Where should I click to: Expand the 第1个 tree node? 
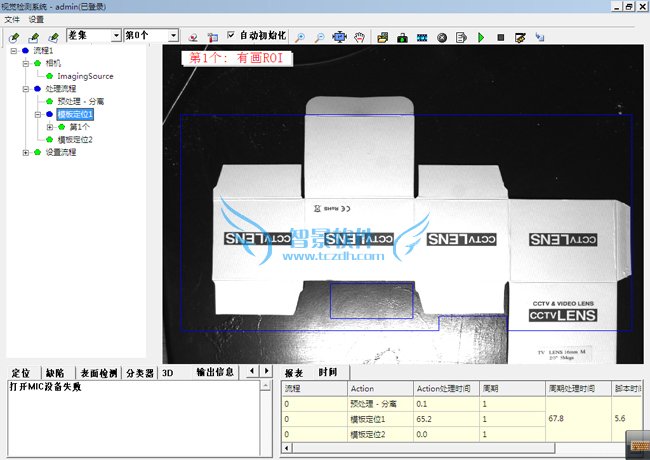click(50, 127)
